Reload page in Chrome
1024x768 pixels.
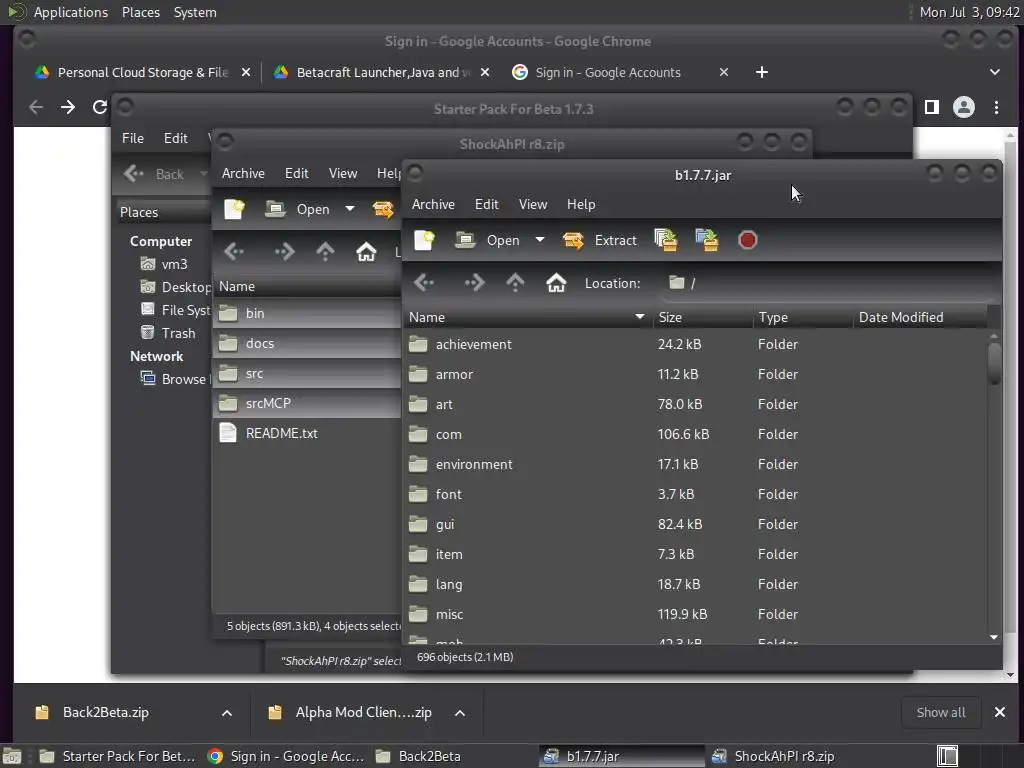[99, 107]
